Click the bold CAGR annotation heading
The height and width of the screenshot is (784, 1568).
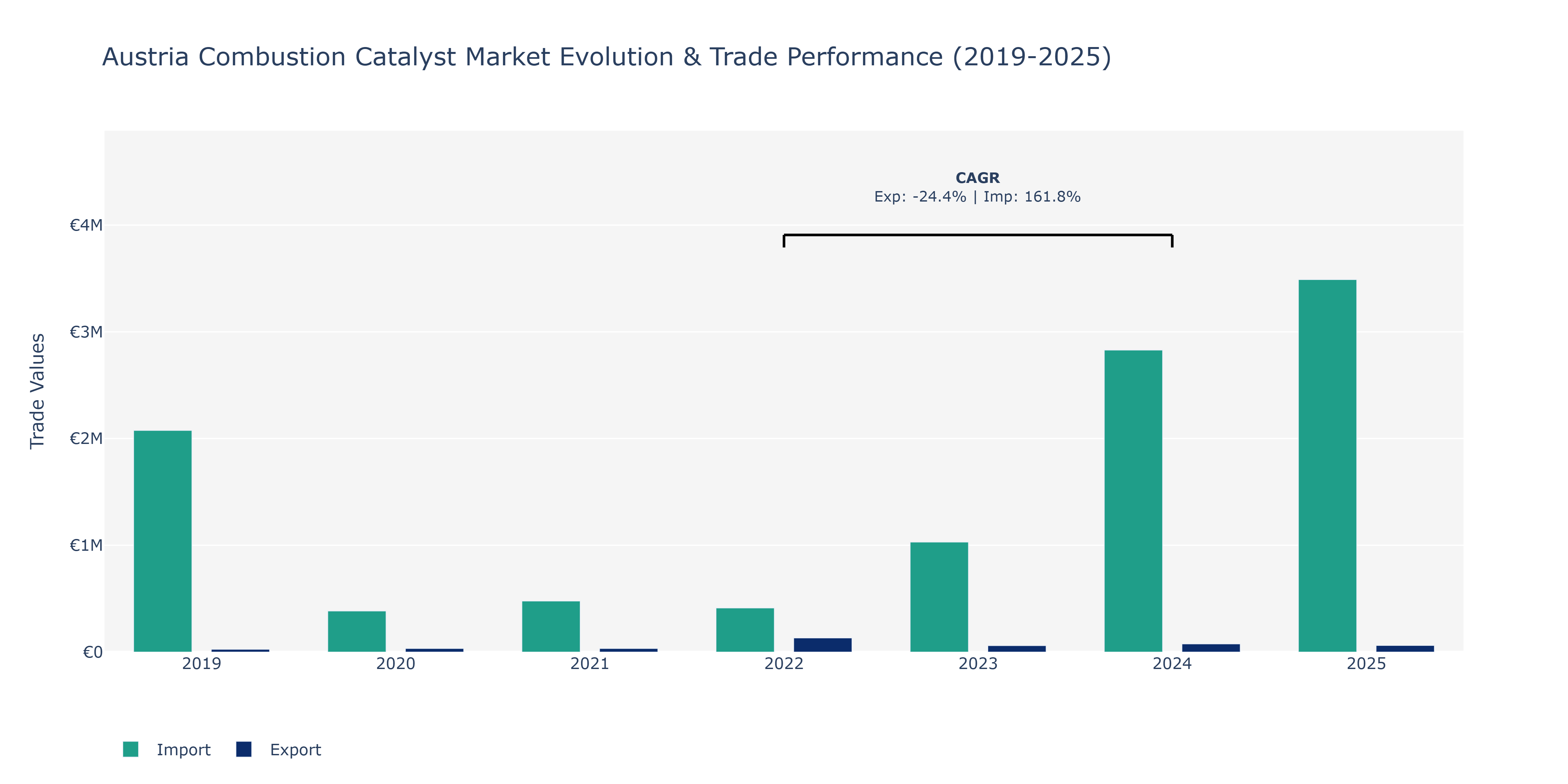click(978, 178)
